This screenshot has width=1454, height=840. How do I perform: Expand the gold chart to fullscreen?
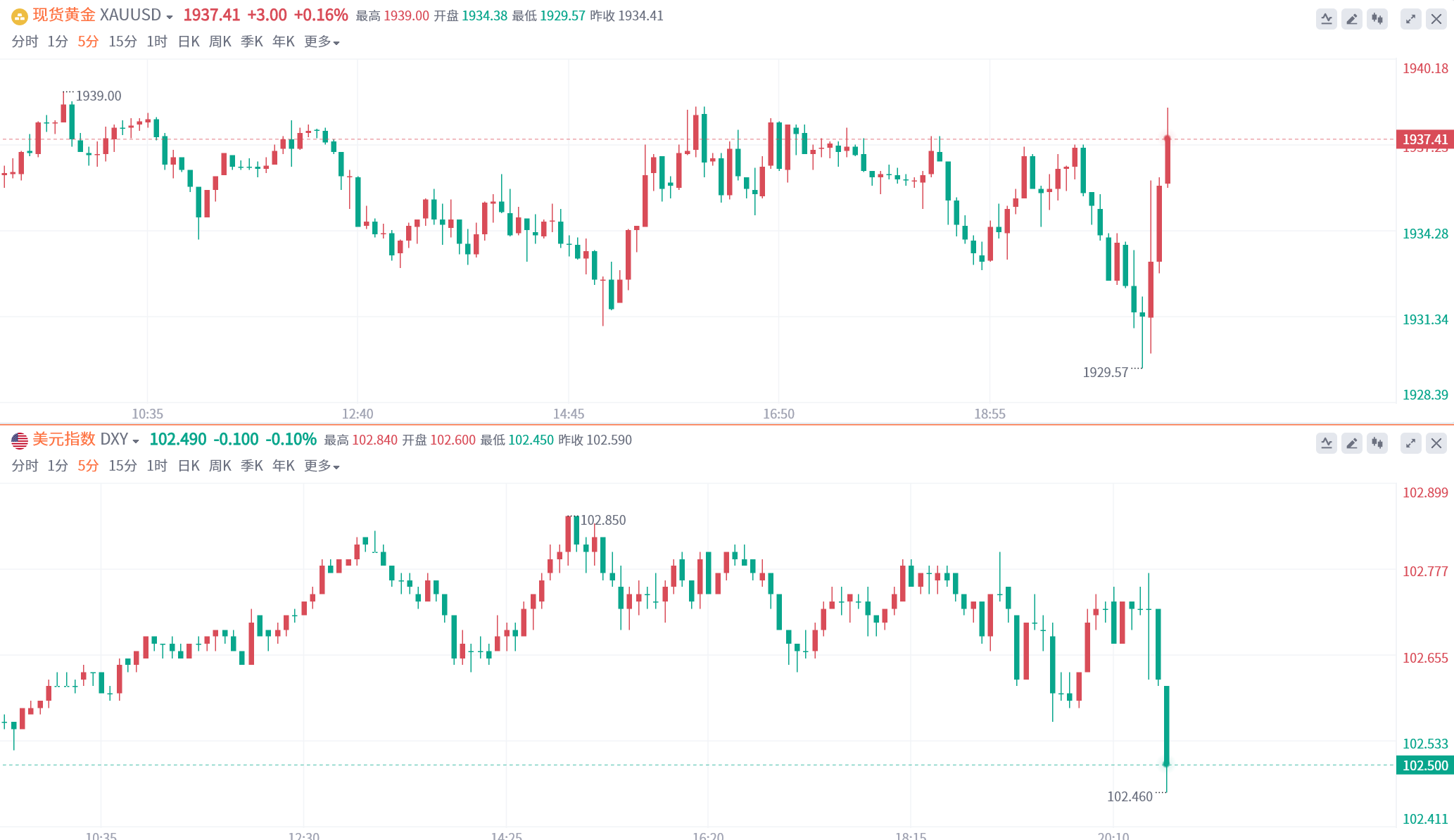point(1410,19)
